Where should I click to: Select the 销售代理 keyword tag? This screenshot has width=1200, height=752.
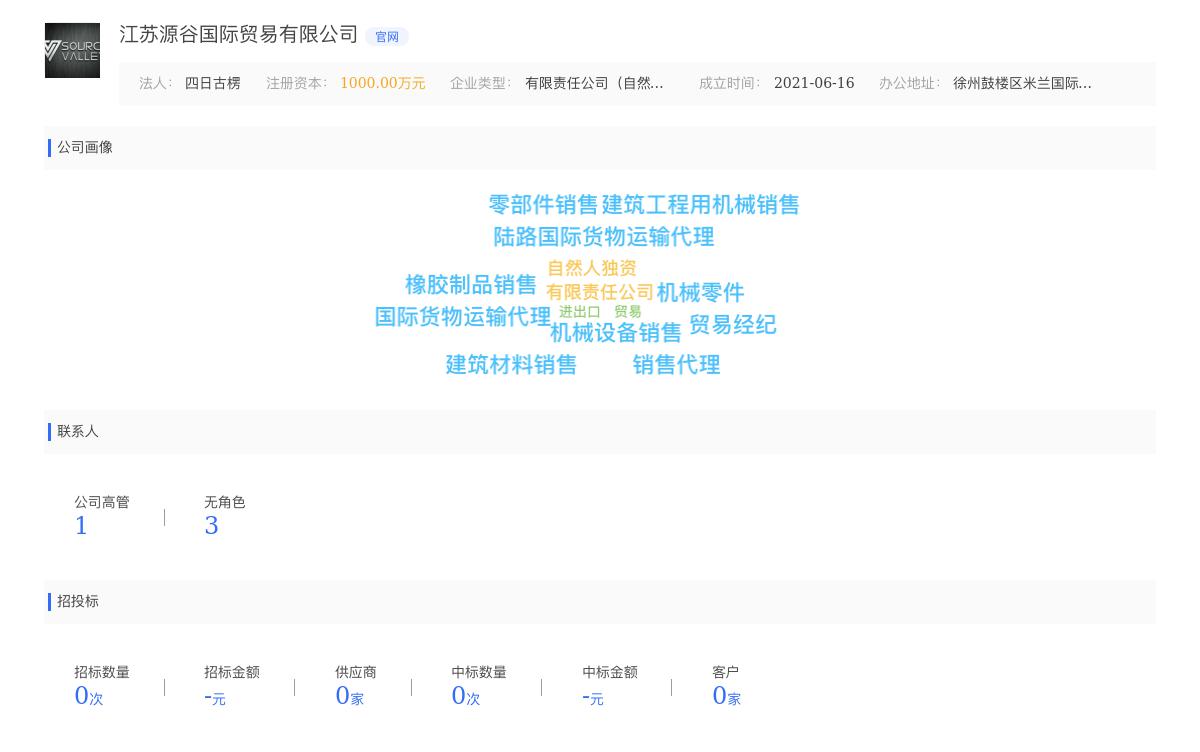[x=677, y=365]
